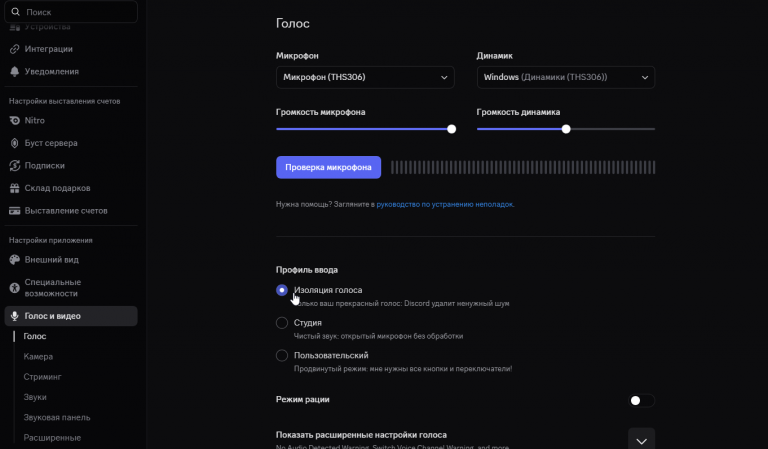
Task: Switch to the Стриминг tab
Action: click(43, 377)
